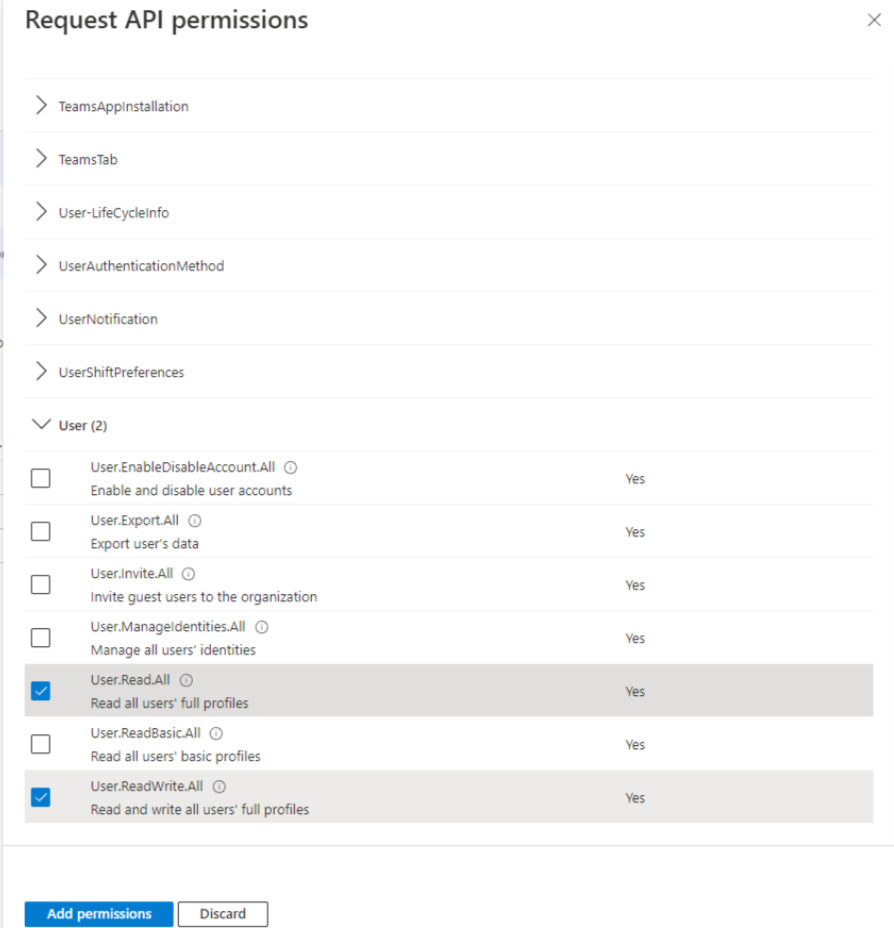Close the Request API permissions panel
This screenshot has width=894, height=928.
click(874, 20)
